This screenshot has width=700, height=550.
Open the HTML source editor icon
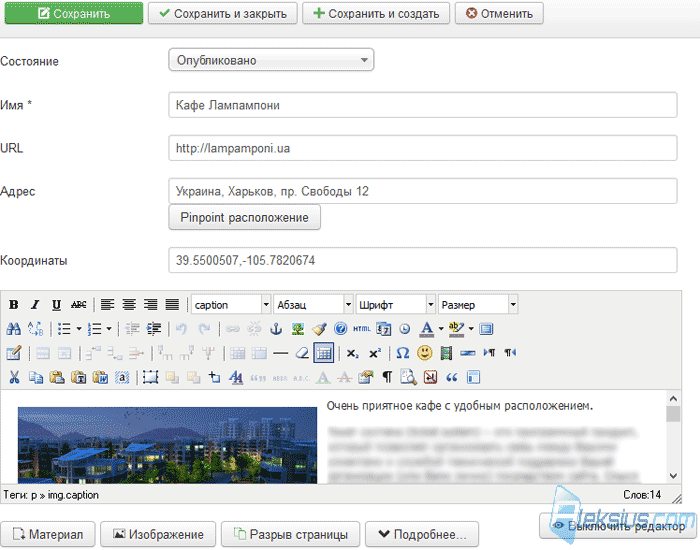tap(362, 329)
